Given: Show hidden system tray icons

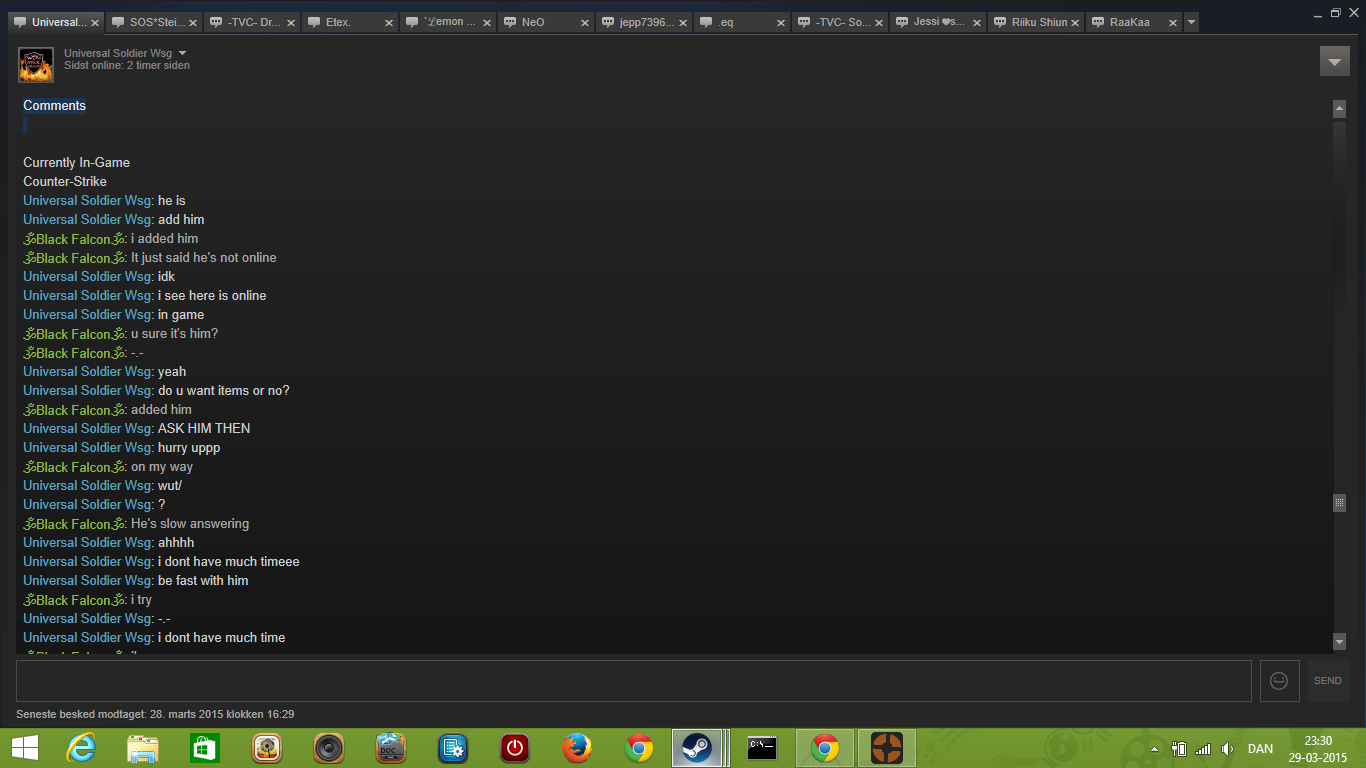Looking at the screenshot, I should tap(1155, 749).
